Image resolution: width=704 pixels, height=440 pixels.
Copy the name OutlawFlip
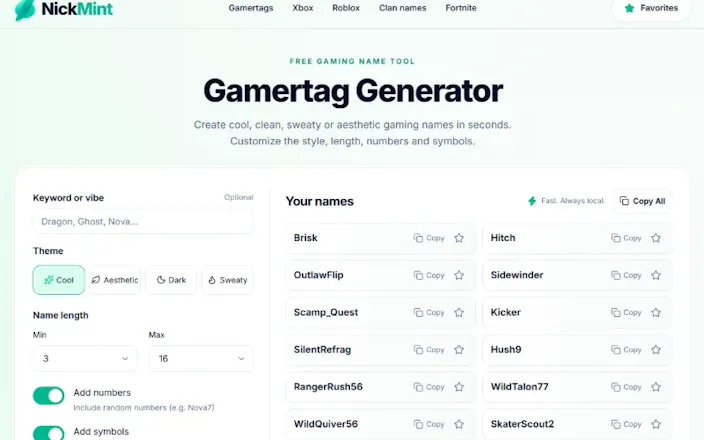coord(429,275)
